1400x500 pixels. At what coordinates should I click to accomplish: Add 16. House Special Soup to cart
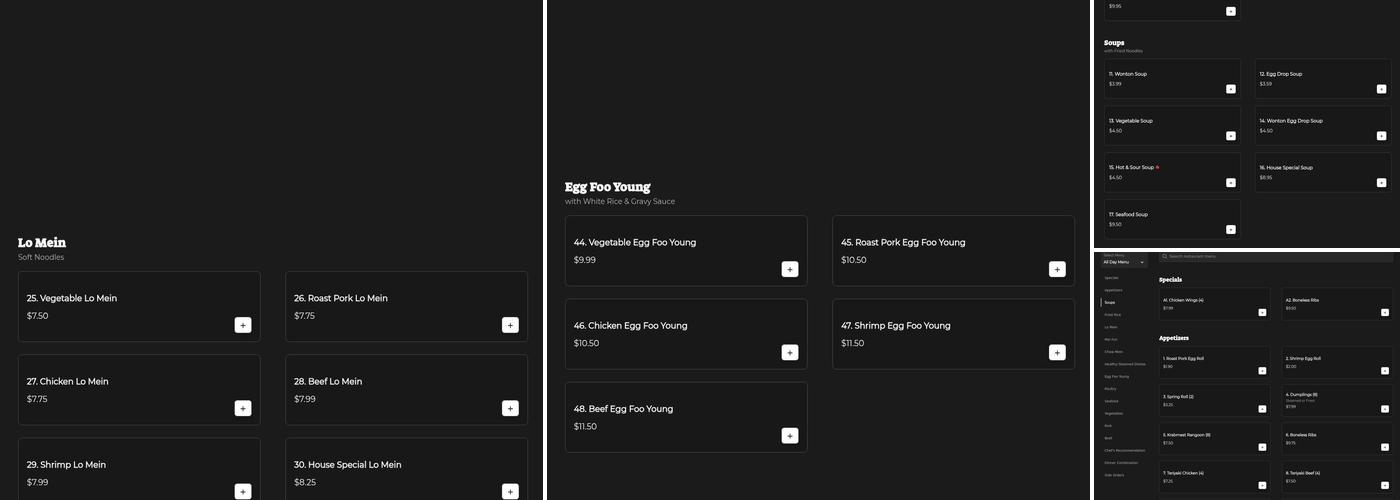[x=1381, y=183]
